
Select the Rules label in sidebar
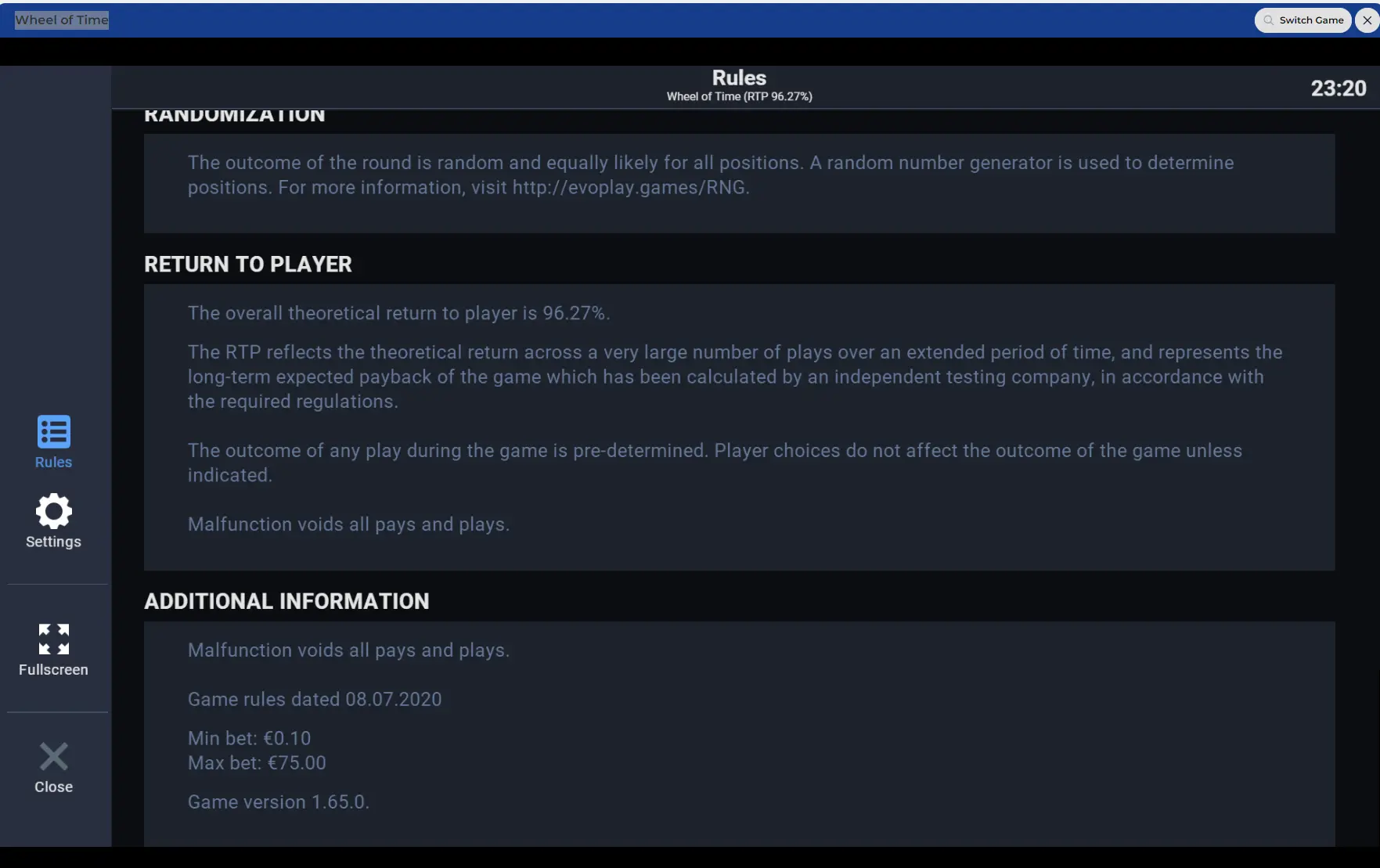[x=53, y=462]
